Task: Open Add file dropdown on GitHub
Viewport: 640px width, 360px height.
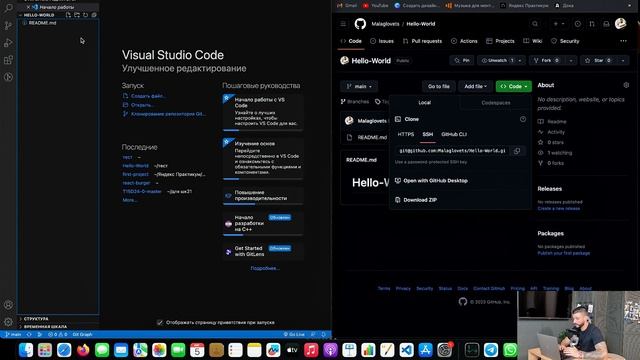Action: [x=476, y=87]
